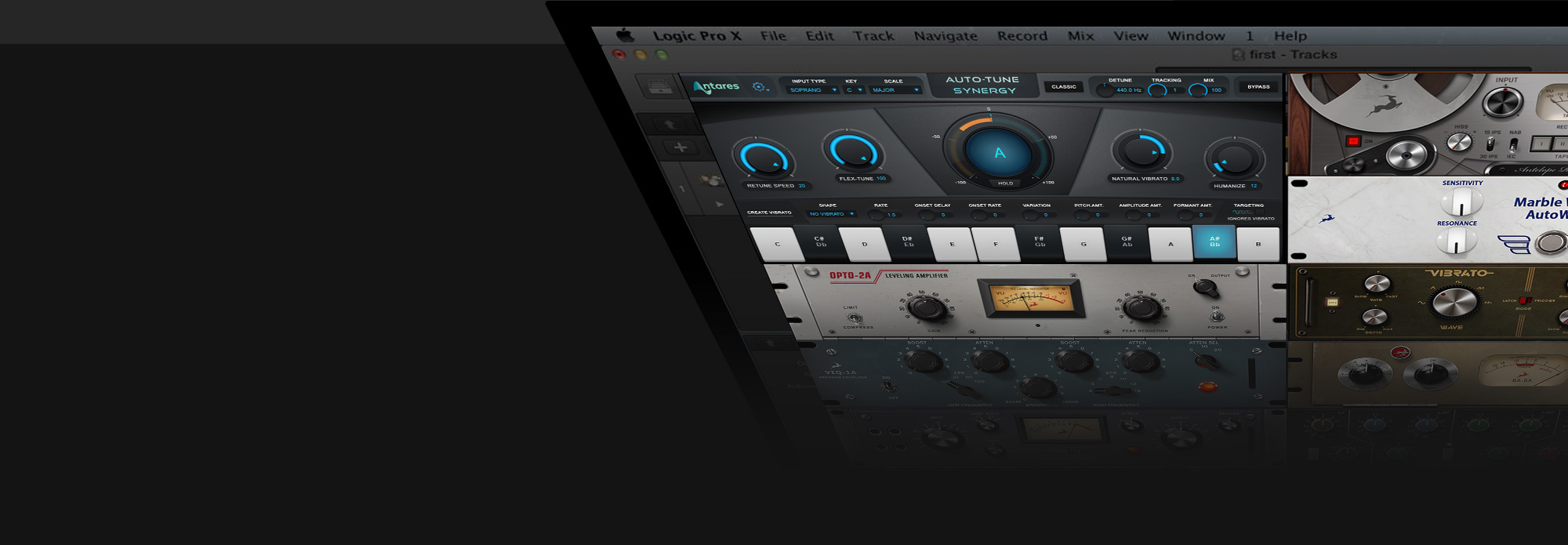
Task: Open the Logic Pro X menu
Action: [x=697, y=36]
